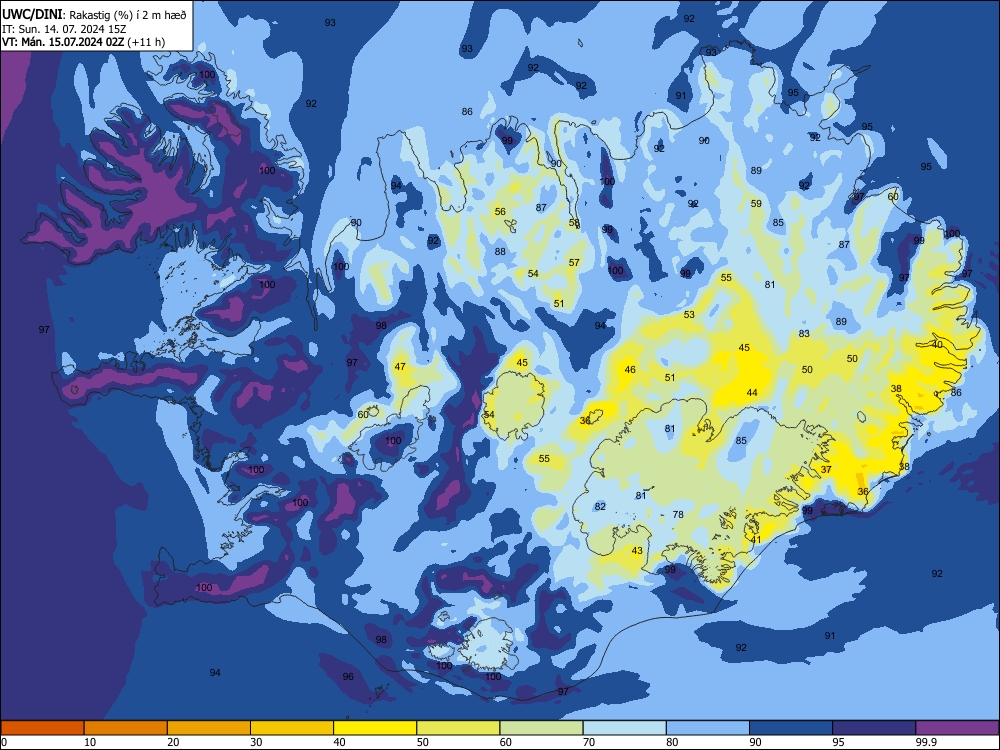Image resolution: width=1000 pixels, height=750 pixels.
Task: Click the map humidity value '59'
Action: 756,204
